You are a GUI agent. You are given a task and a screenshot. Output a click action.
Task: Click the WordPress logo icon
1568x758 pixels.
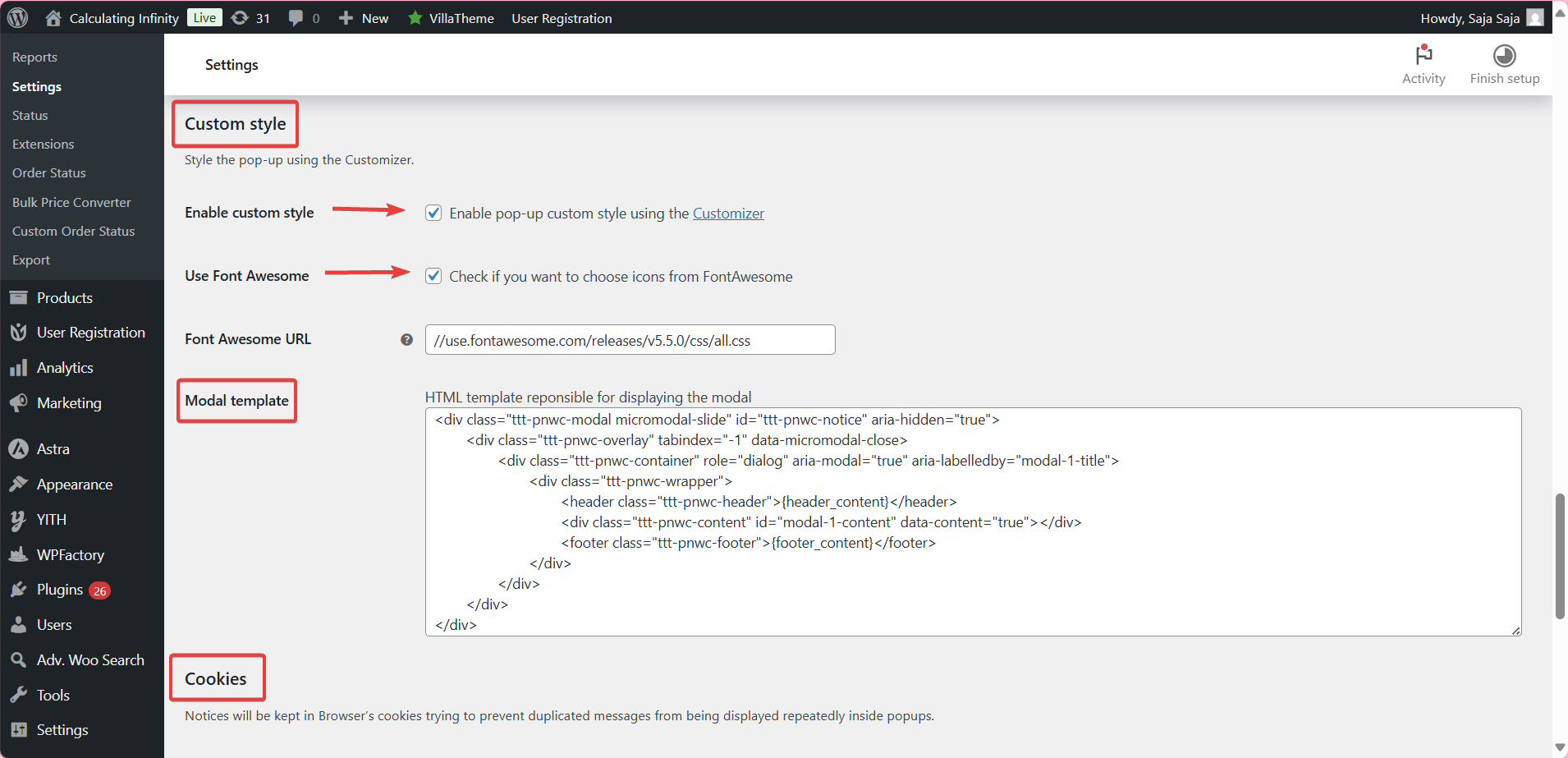coord(17,17)
